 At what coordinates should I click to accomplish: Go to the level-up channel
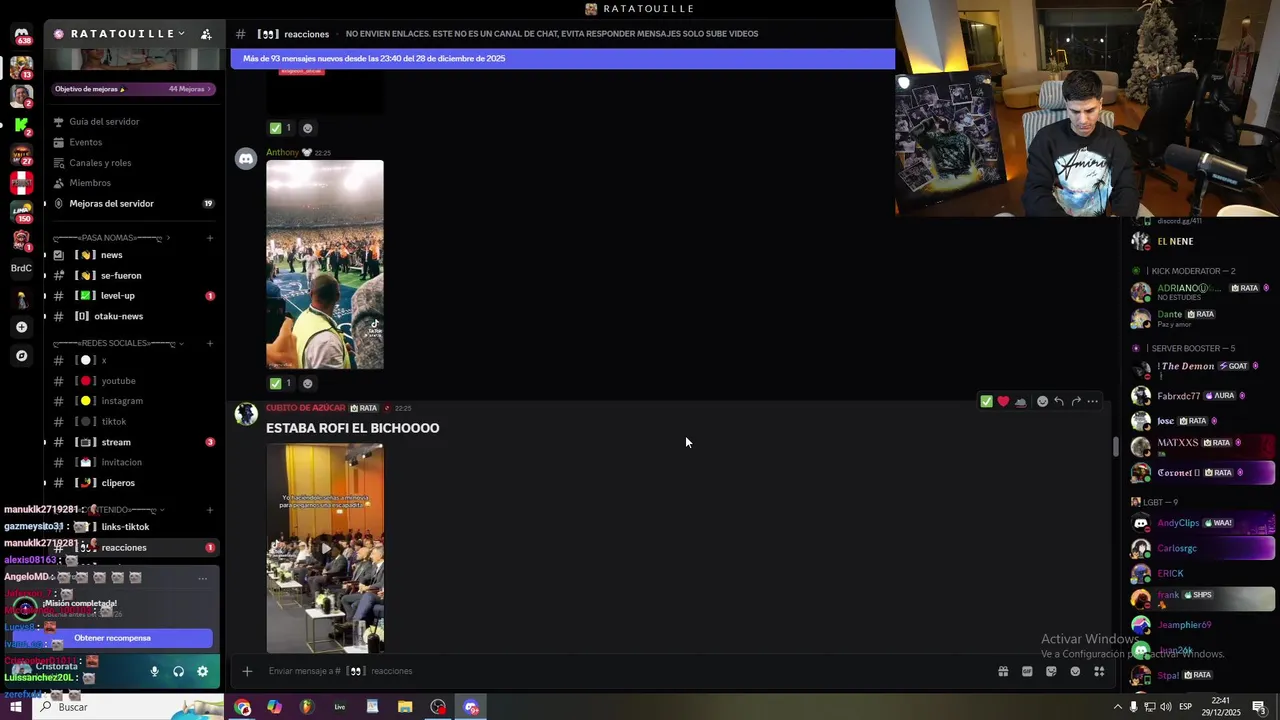pyautogui.click(x=134, y=296)
